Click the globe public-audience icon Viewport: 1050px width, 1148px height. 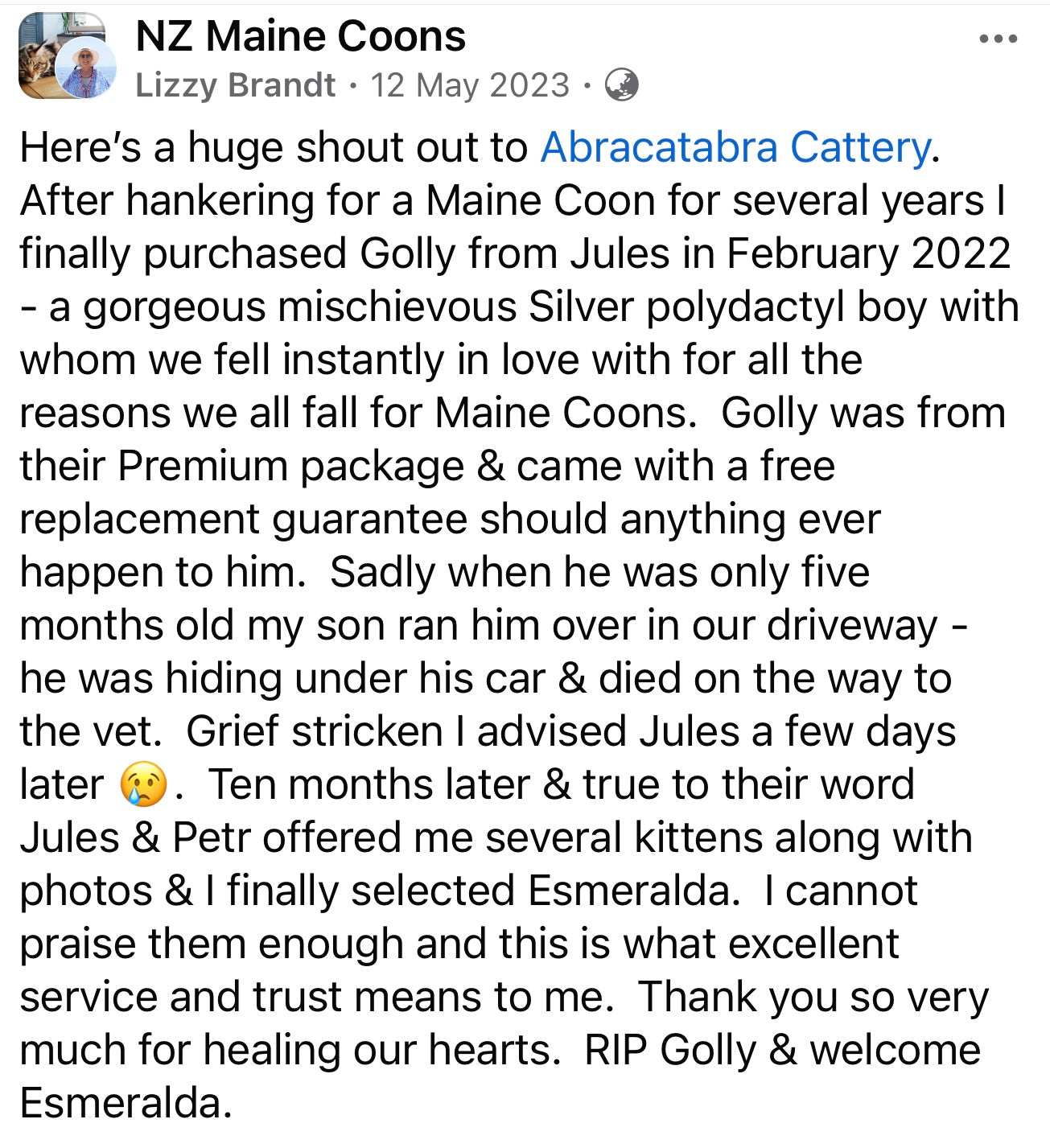(621, 84)
